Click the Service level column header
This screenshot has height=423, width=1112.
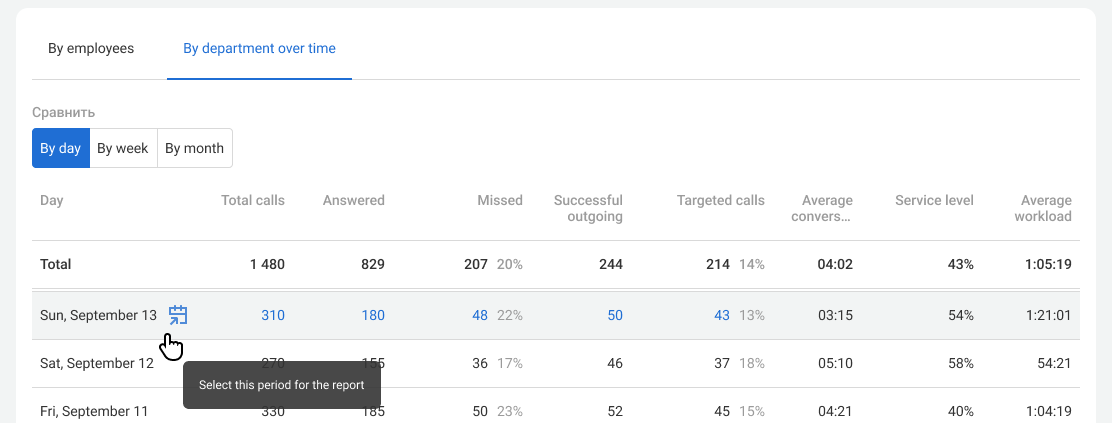(x=934, y=200)
